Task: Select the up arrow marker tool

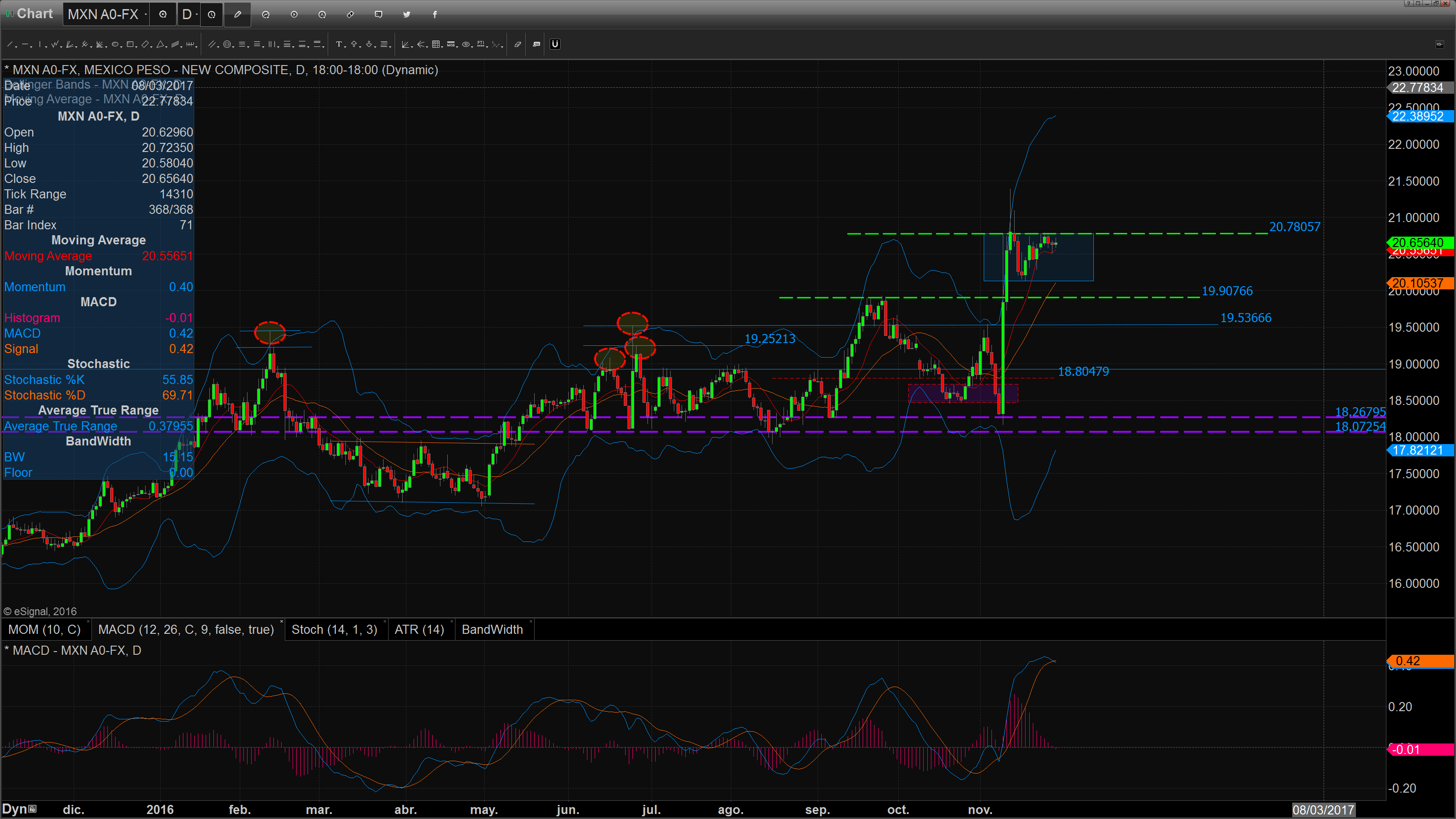Action: click(x=354, y=44)
